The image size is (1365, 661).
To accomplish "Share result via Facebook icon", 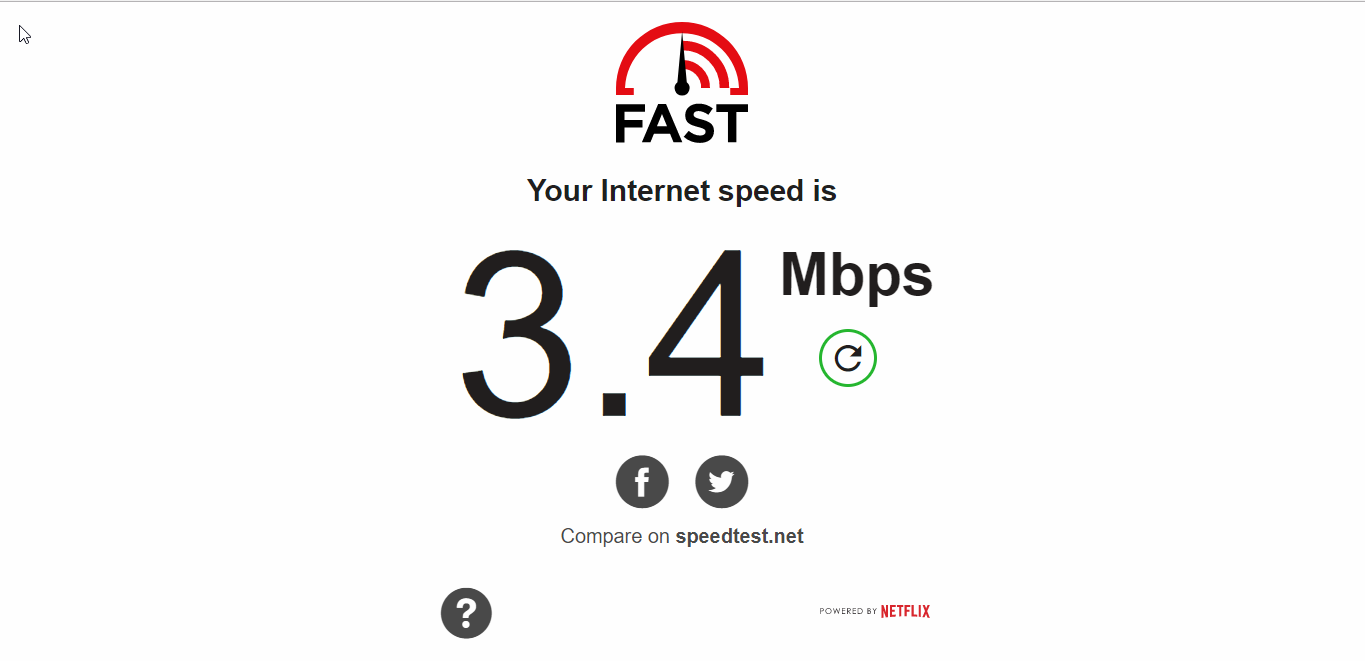I will (x=642, y=482).
